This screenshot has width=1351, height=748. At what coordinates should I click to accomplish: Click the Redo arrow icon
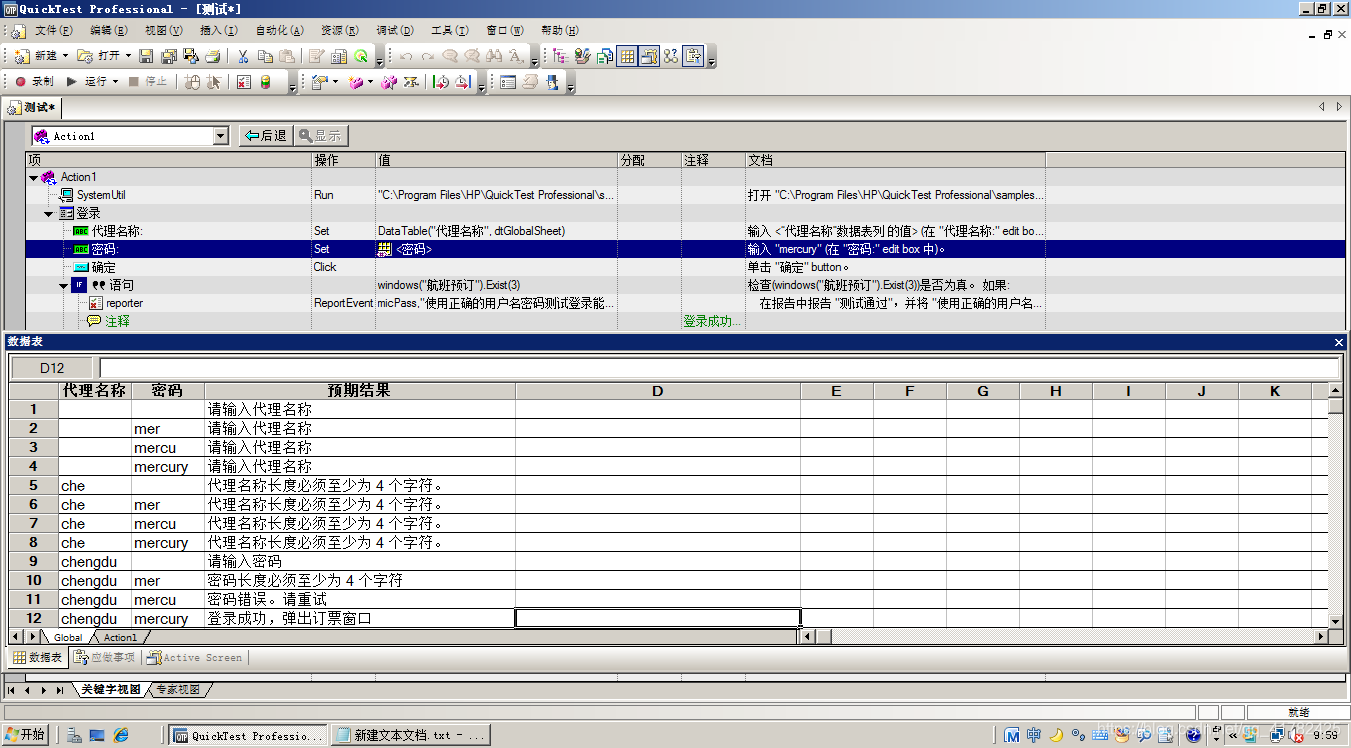(x=428, y=56)
